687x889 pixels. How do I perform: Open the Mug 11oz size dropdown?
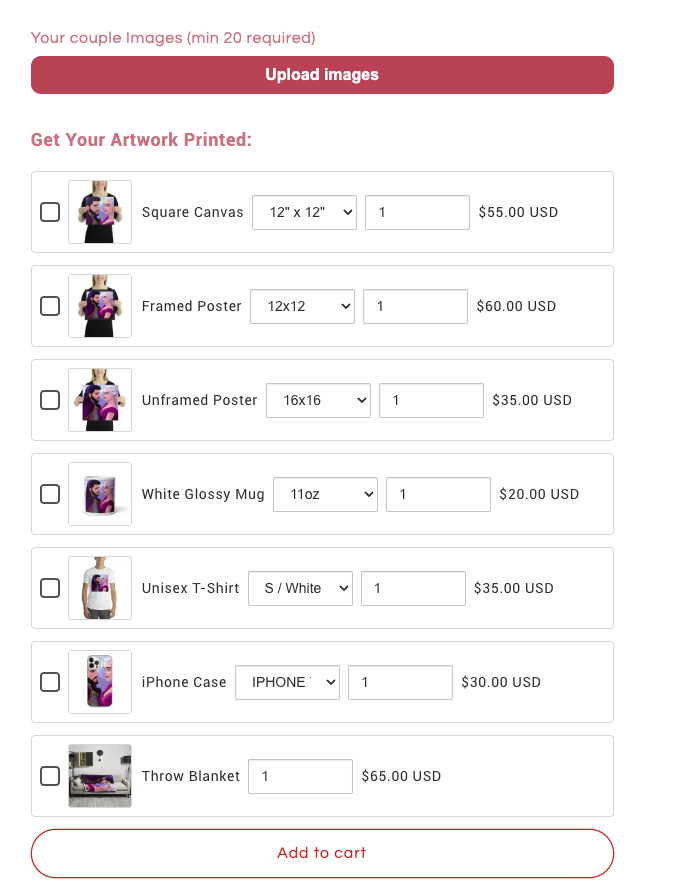pyautogui.click(x=325, y=494)
